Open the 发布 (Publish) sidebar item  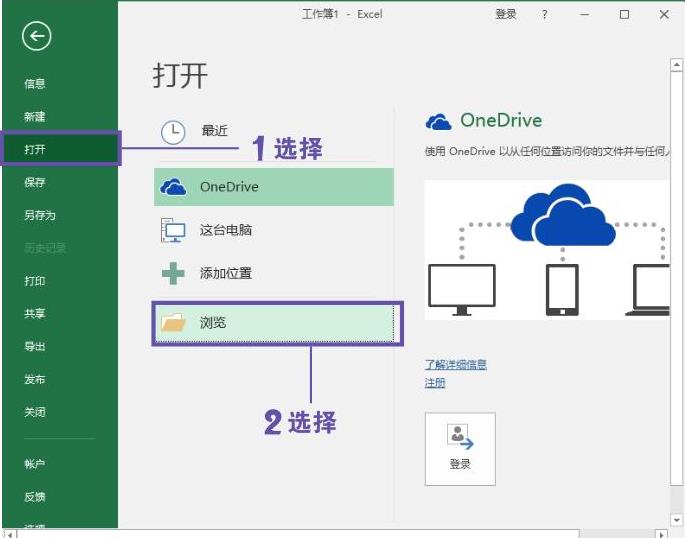35,379
